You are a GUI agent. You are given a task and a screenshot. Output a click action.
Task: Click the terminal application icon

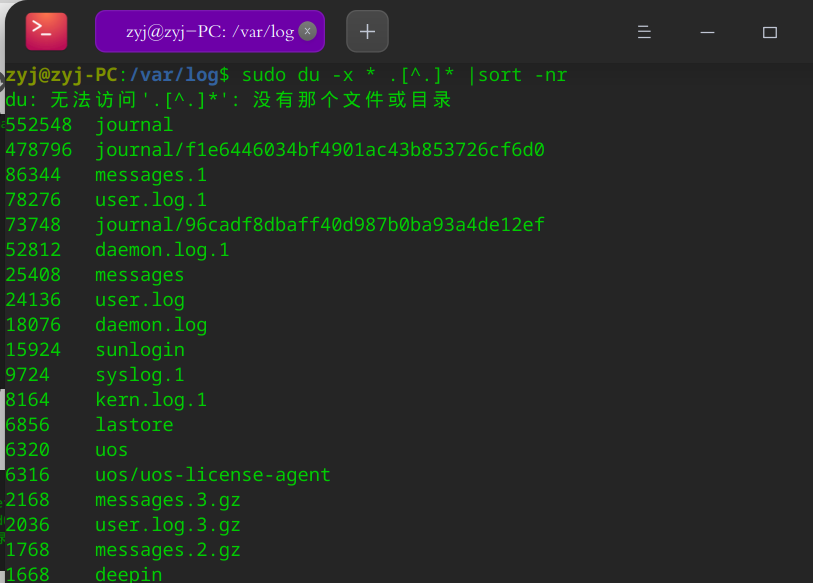click(x=46, y=31)
